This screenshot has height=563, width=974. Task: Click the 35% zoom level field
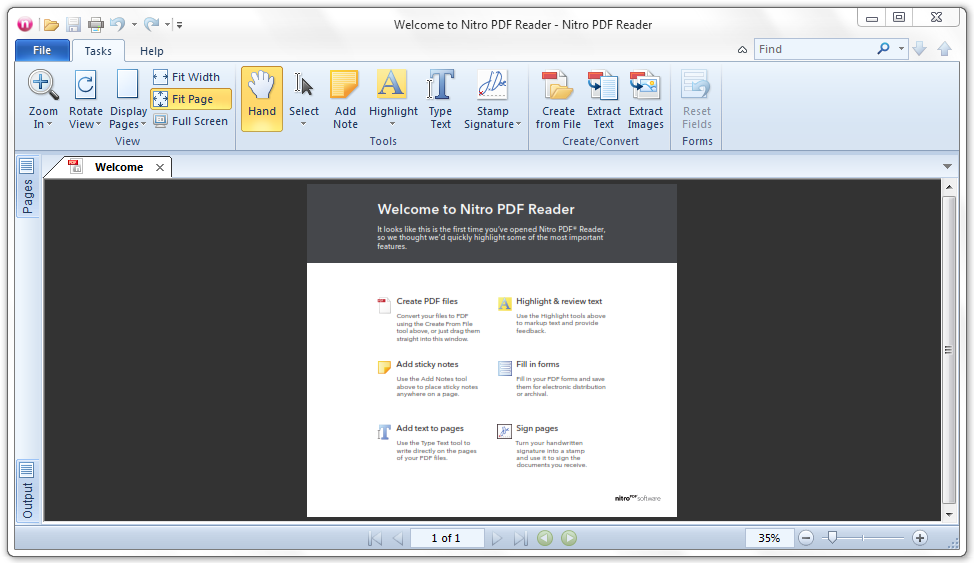770,538
